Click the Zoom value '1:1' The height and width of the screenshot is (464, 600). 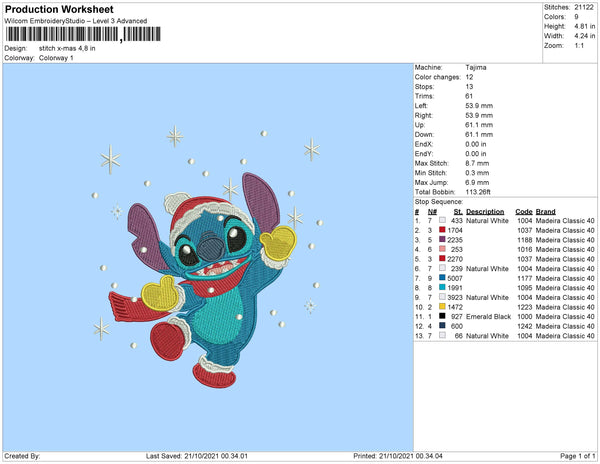coord(579,46)
